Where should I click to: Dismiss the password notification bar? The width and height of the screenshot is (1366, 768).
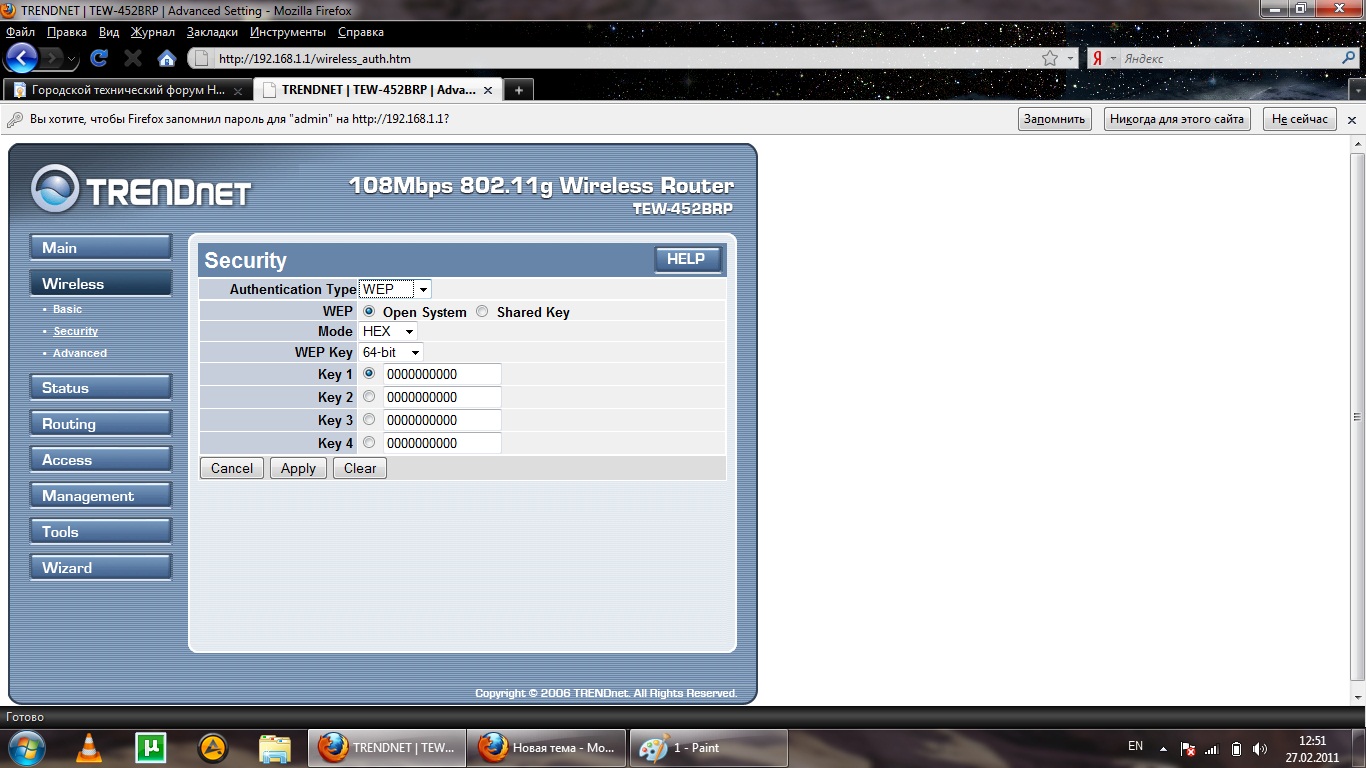1352,119
